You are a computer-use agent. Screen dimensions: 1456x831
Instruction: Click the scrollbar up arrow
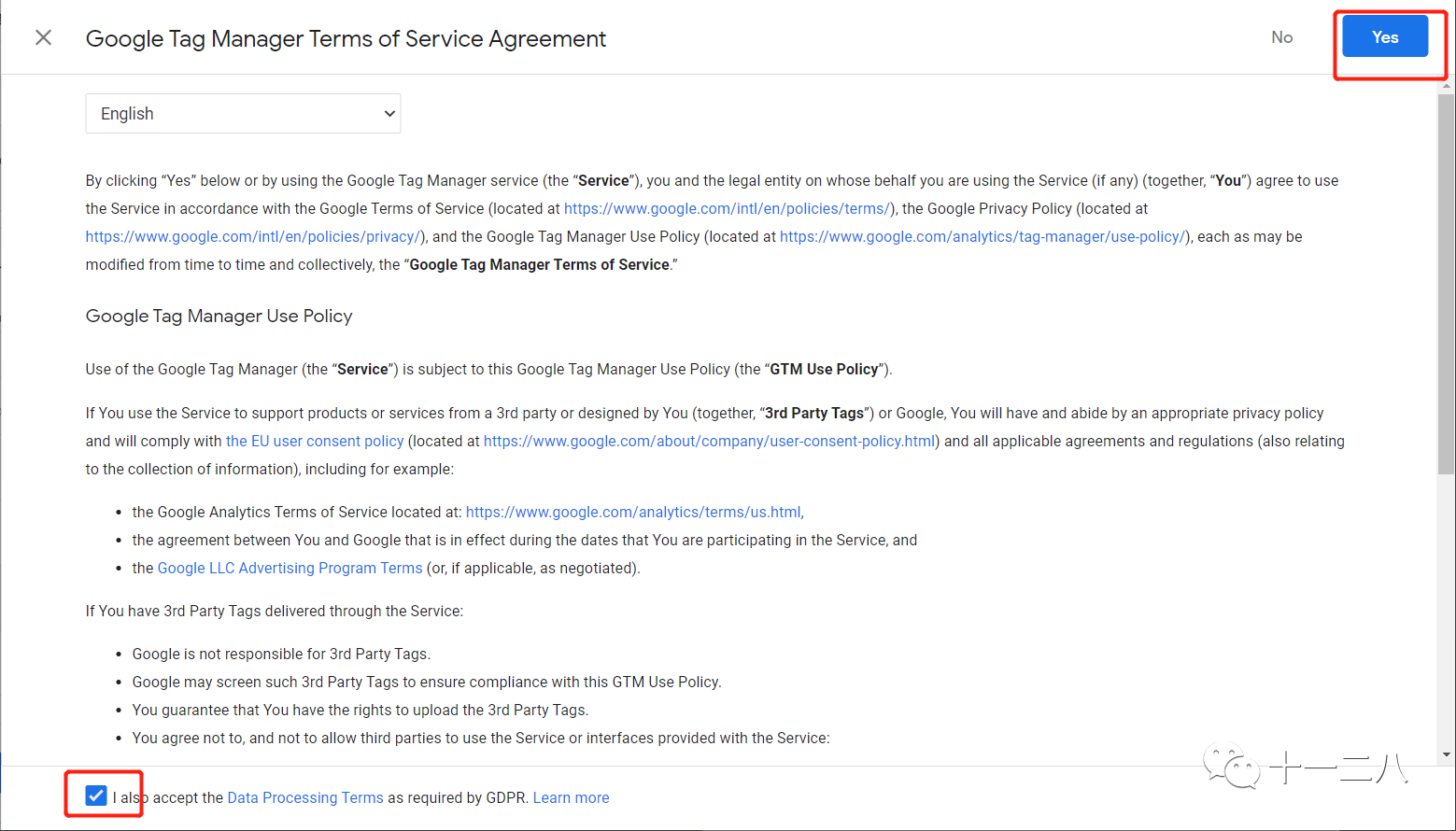tap(1447, 86)
